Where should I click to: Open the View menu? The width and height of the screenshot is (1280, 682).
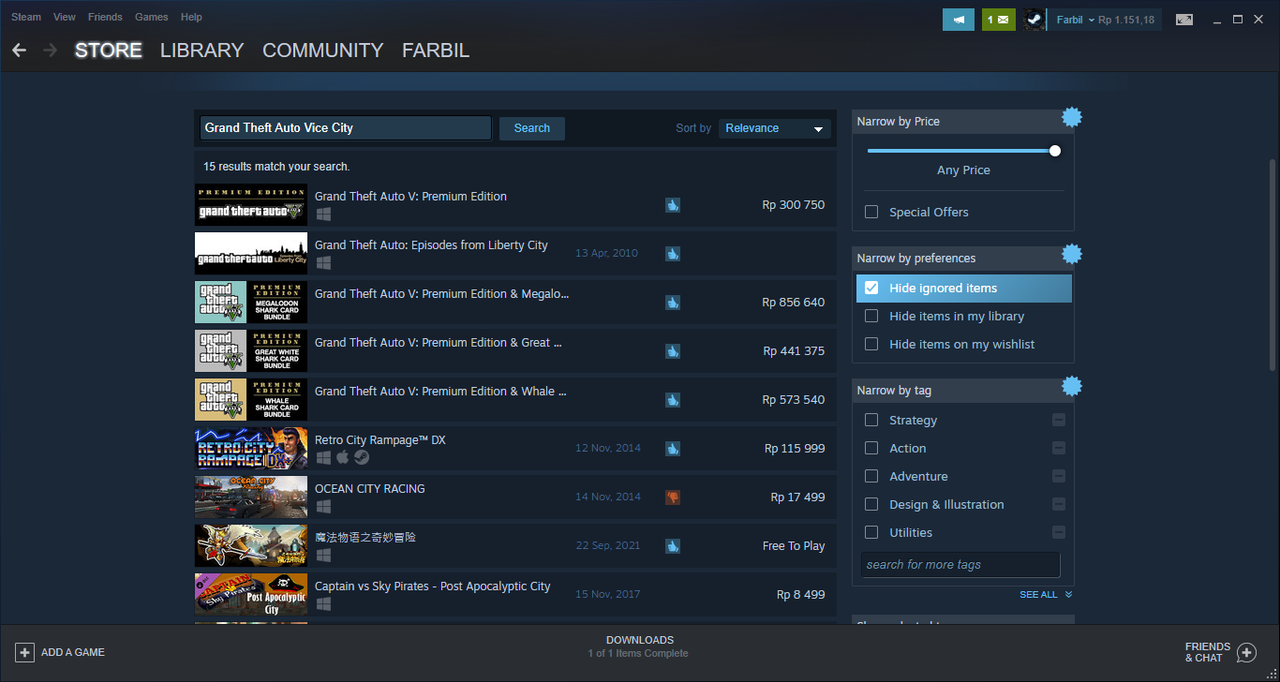[64, 17]
